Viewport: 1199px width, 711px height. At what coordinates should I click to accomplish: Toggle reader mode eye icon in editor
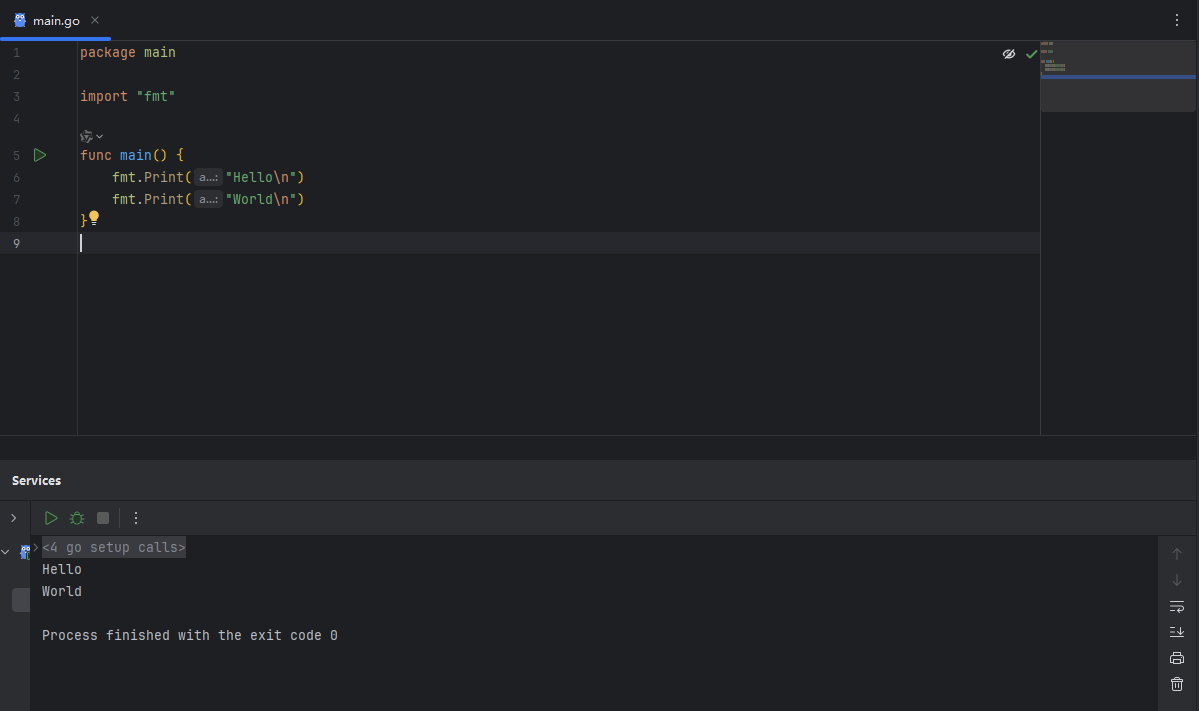pyautogui.click(x=1009, y=54)
